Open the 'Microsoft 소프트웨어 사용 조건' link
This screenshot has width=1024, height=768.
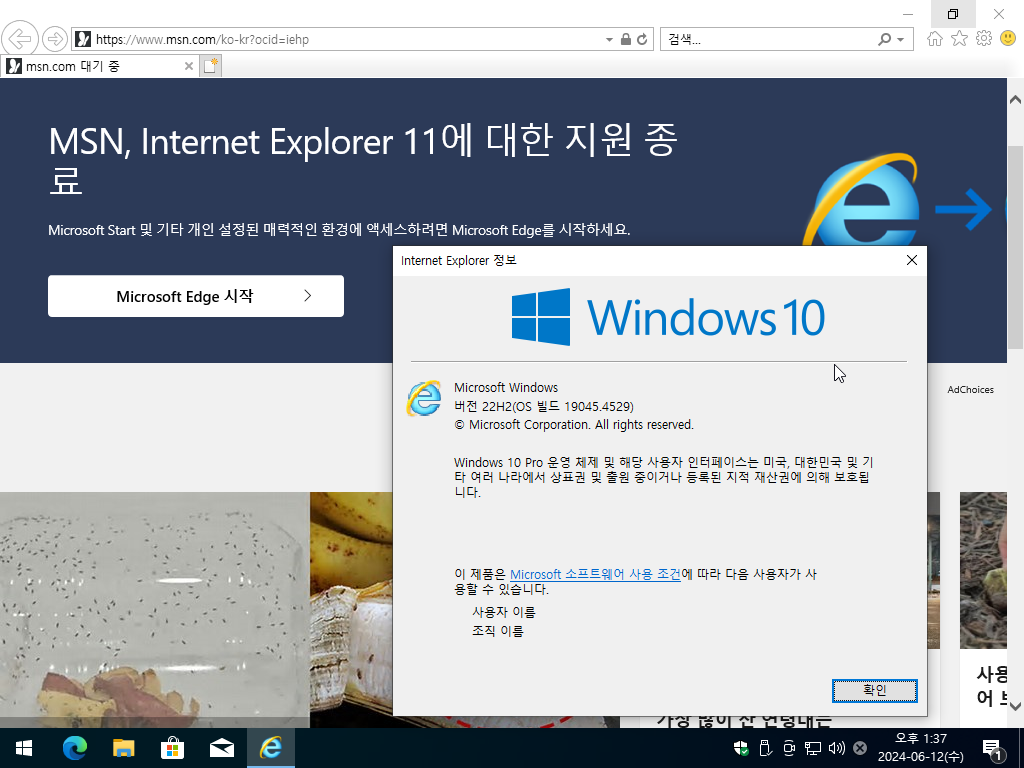coord(595,575)
